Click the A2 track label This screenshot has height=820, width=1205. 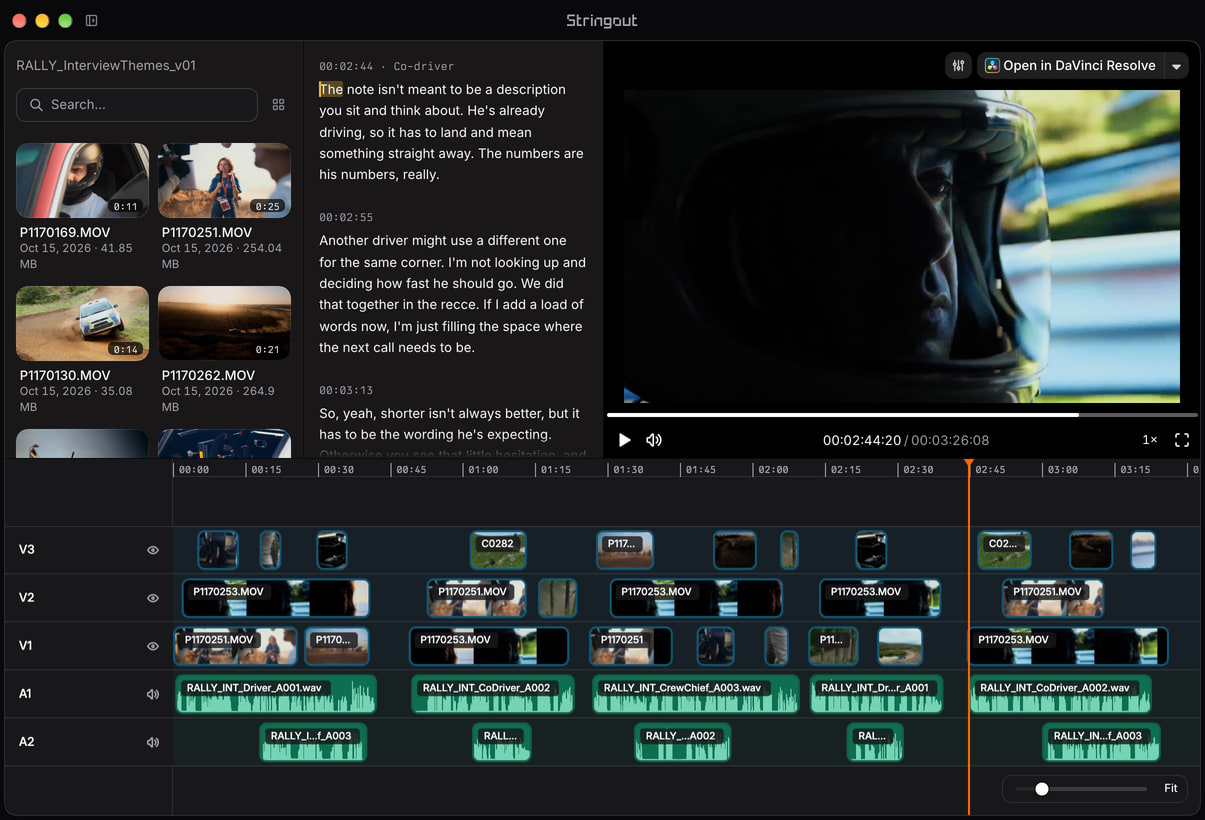pyautogui.click(x=27, y=742)
